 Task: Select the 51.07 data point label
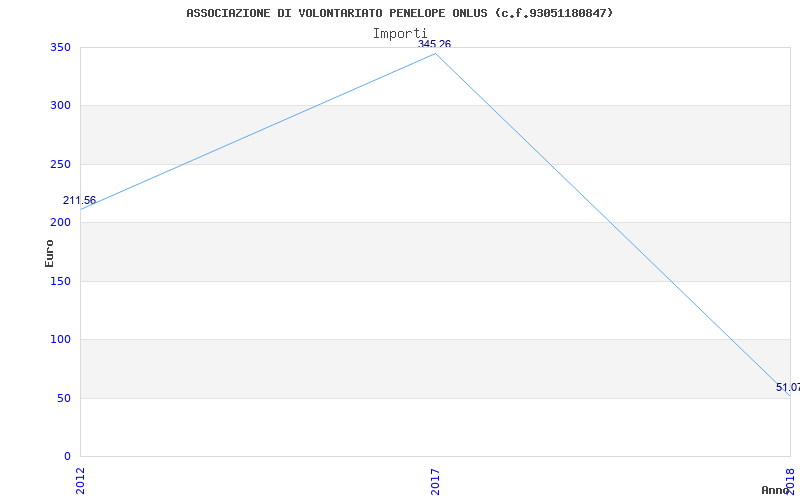(x=788, y=387)
